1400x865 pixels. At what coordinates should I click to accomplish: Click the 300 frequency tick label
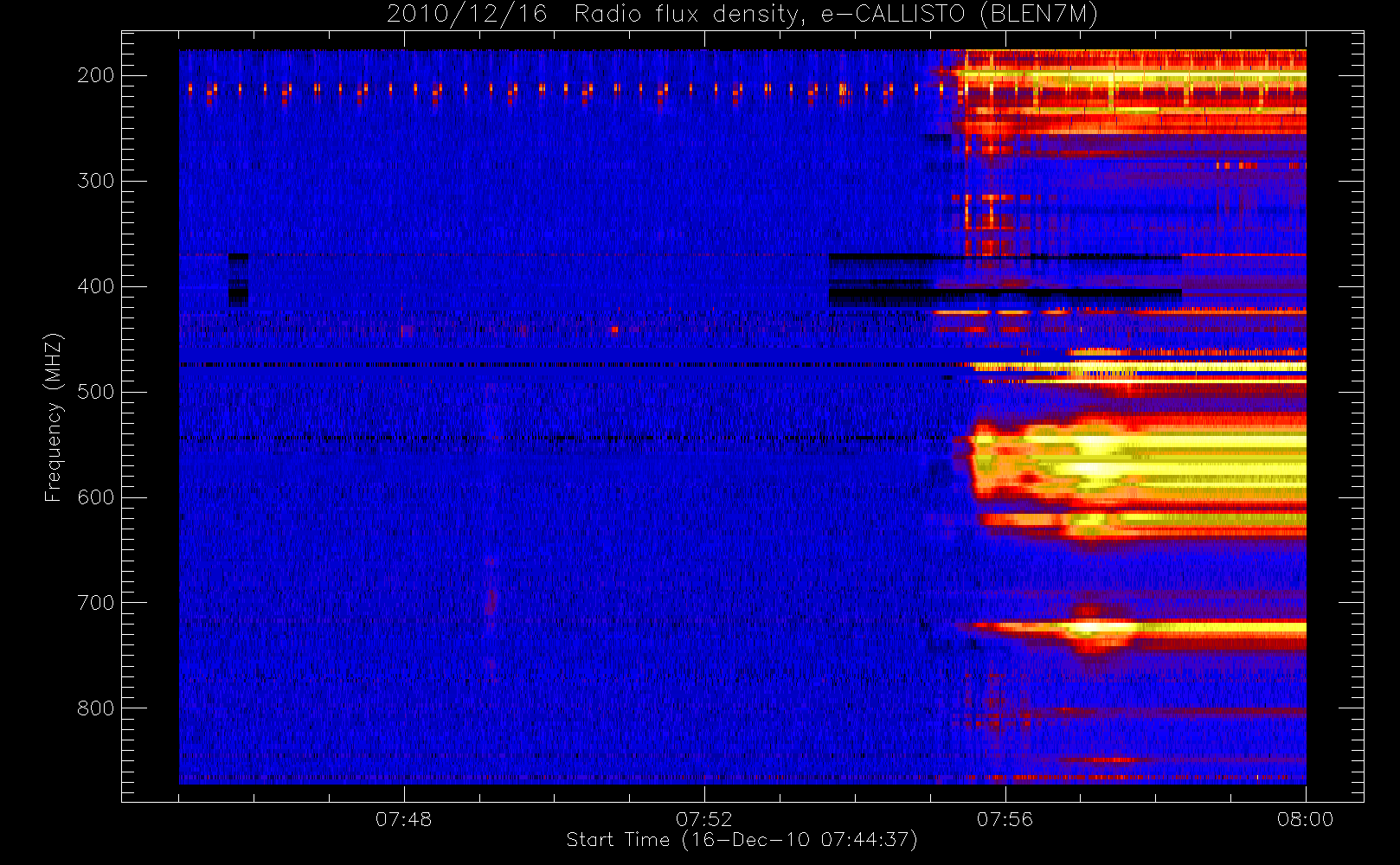click(x=96, y=181)
